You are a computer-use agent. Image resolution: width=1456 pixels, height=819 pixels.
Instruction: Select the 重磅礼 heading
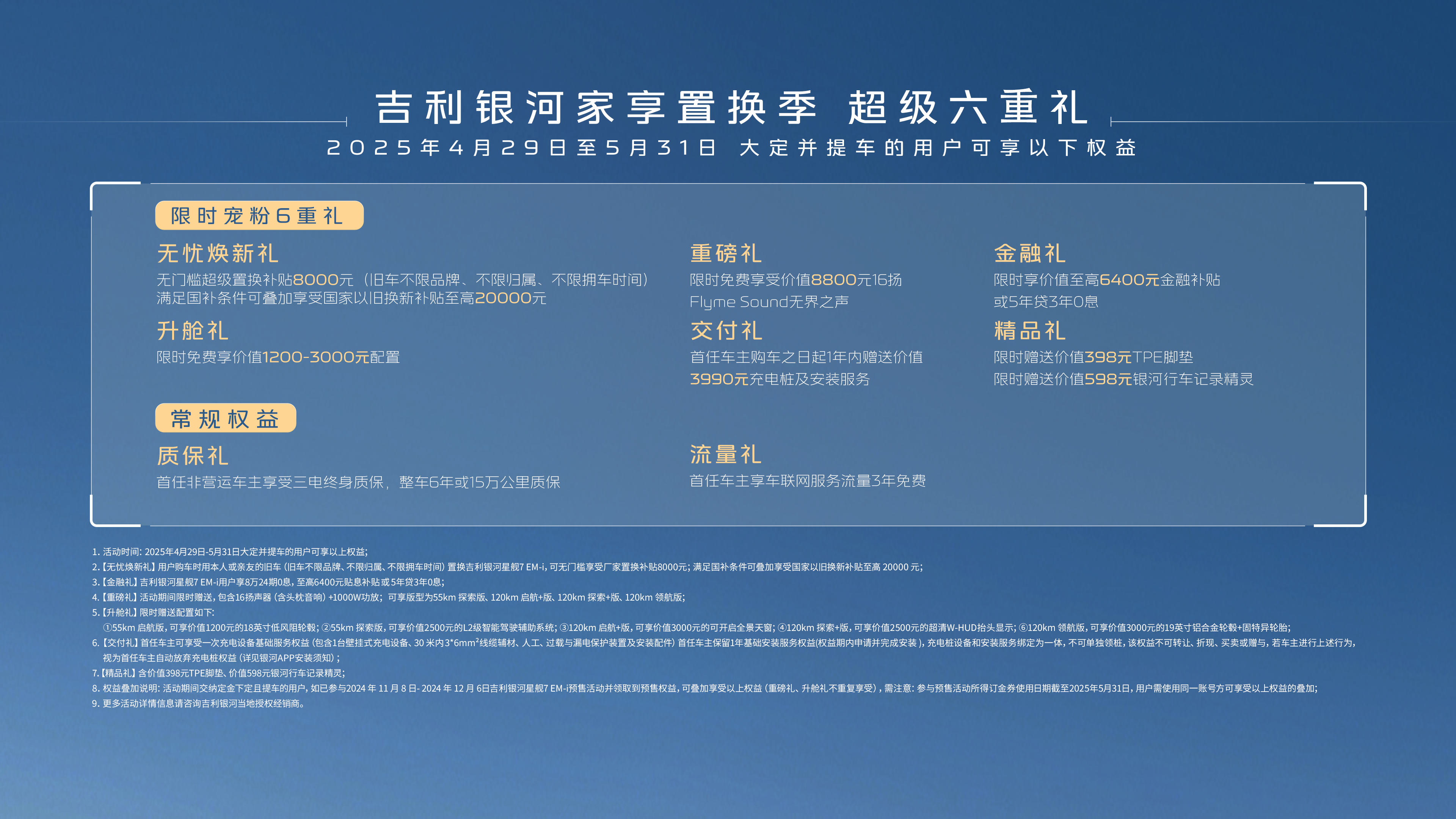click(x=726, y=253)
